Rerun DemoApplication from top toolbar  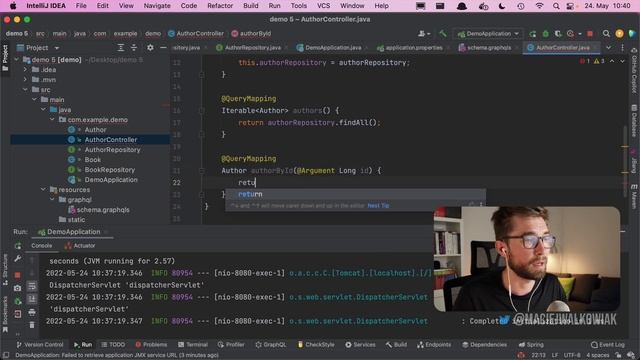[533, 34]
